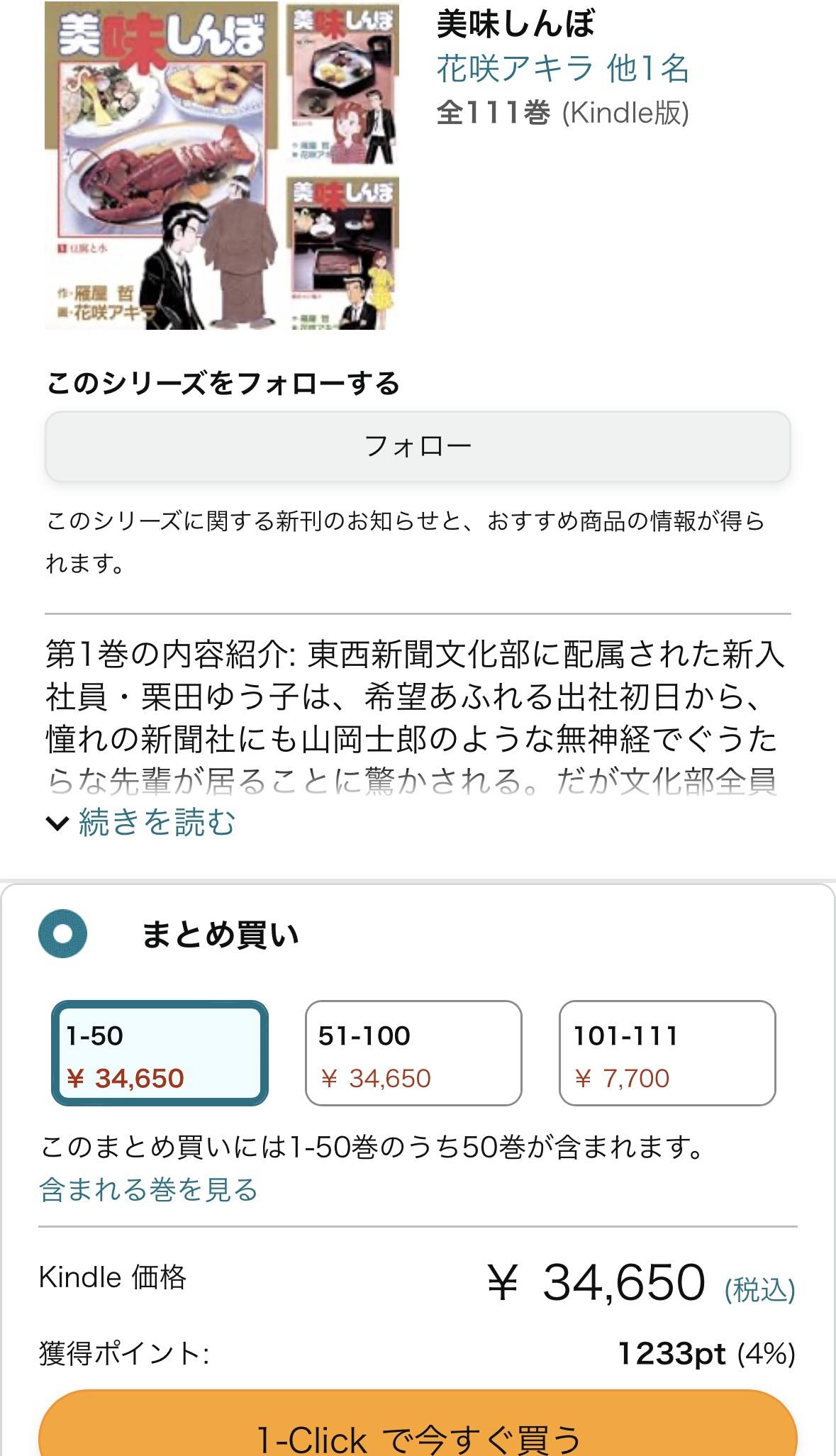This screenshot has height=1456, width=836.
Task: Select the まとめ買い radio button
Action: 63,933
